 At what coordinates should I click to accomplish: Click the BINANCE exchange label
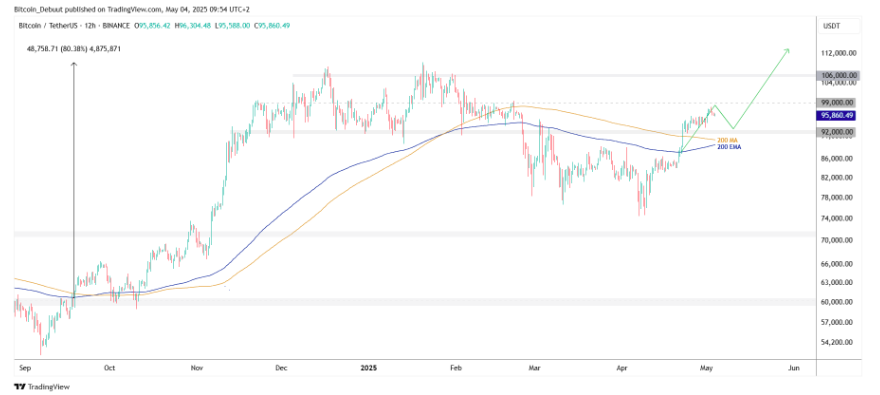(x=117, y=26)
